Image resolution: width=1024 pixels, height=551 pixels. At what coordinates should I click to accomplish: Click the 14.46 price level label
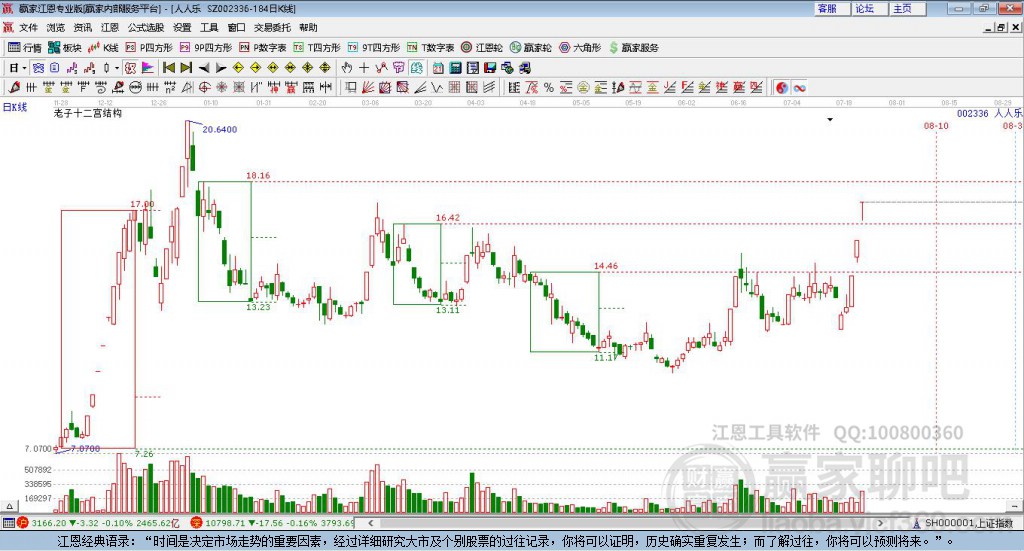coord(605,266)
